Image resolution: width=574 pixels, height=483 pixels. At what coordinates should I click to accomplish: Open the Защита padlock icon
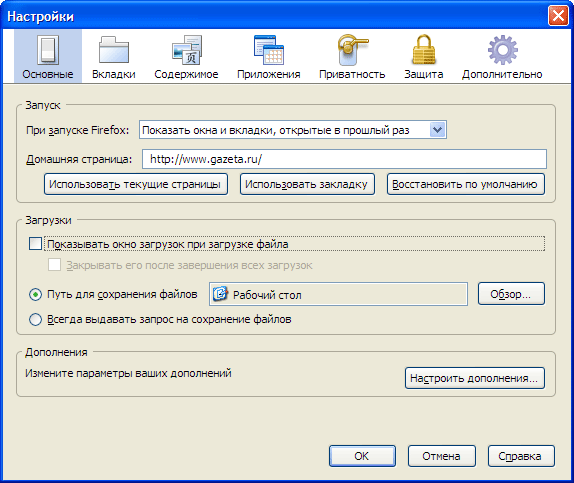[424, 49]
